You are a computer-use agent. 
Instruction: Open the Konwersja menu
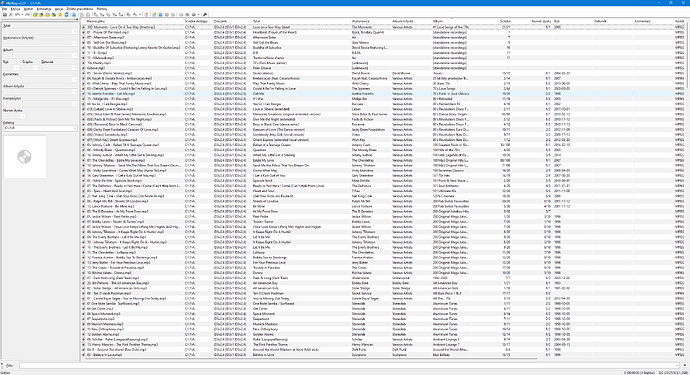coord(44,9)
